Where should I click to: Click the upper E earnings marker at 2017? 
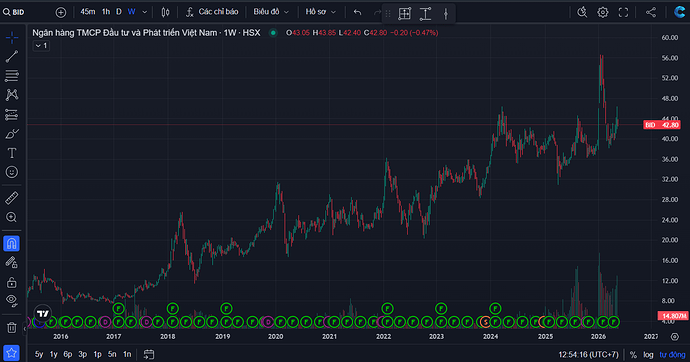point(119,308)
